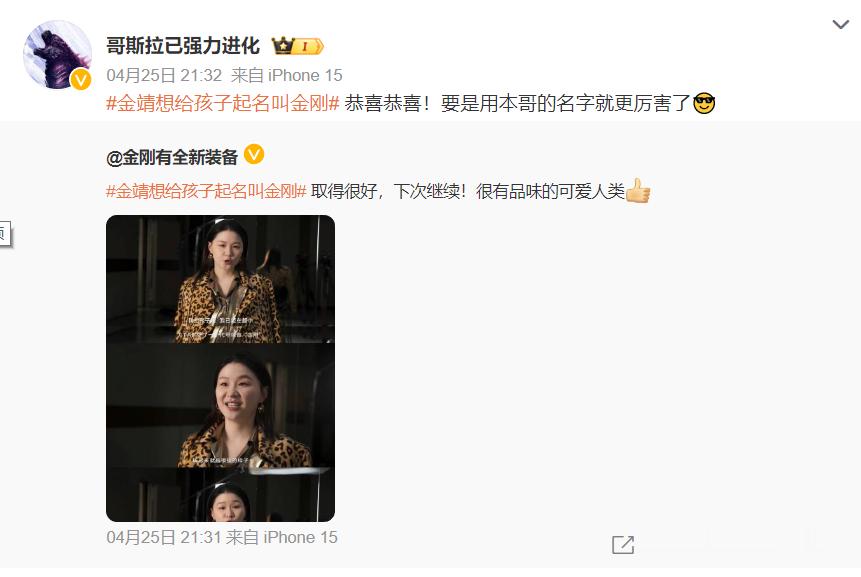Open the hashtag inside the reposted post
Image resolution: width=861 pixels, height=577 pixels.
click(x=206, y=191)
